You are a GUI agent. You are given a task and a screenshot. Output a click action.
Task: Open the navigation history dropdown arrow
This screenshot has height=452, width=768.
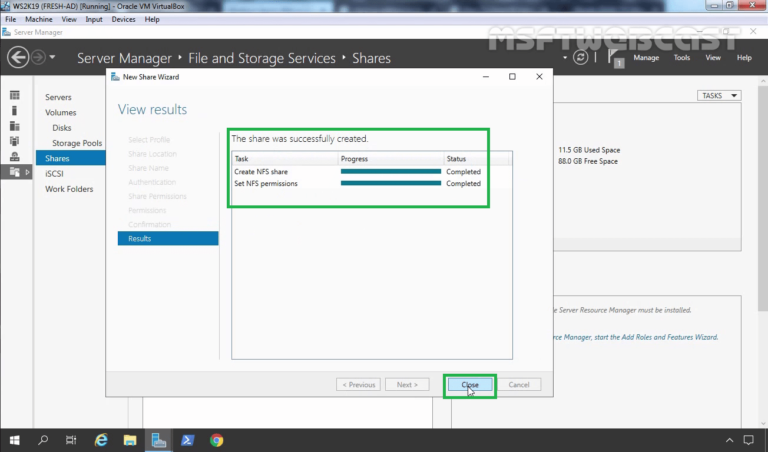tap(52, 57)
